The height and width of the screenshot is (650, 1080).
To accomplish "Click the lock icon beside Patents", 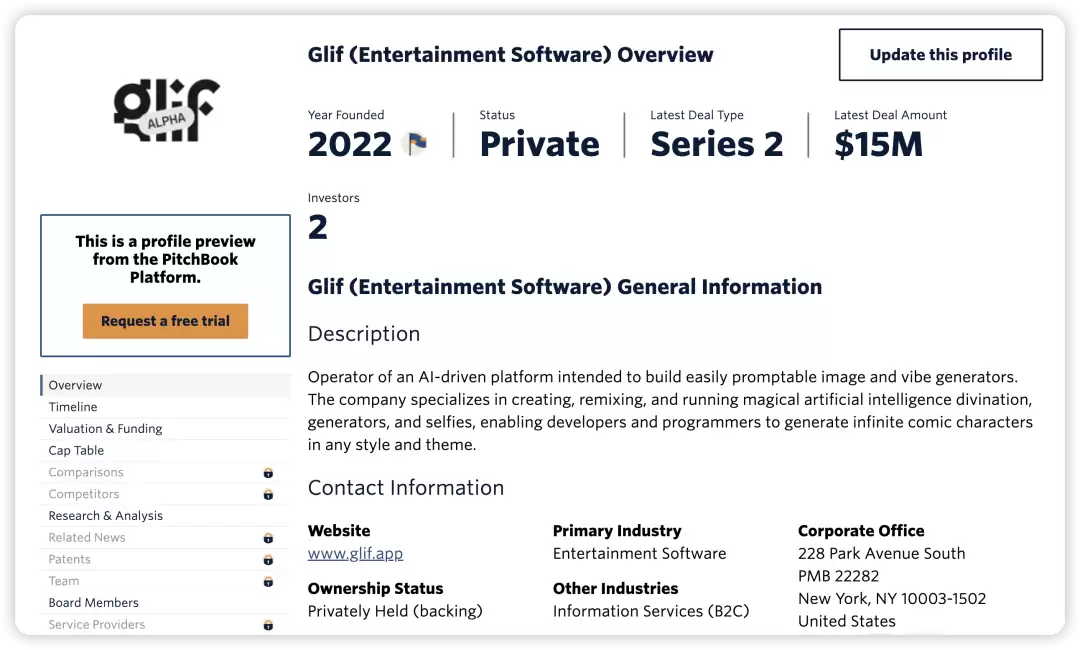I will pos(268,560).
